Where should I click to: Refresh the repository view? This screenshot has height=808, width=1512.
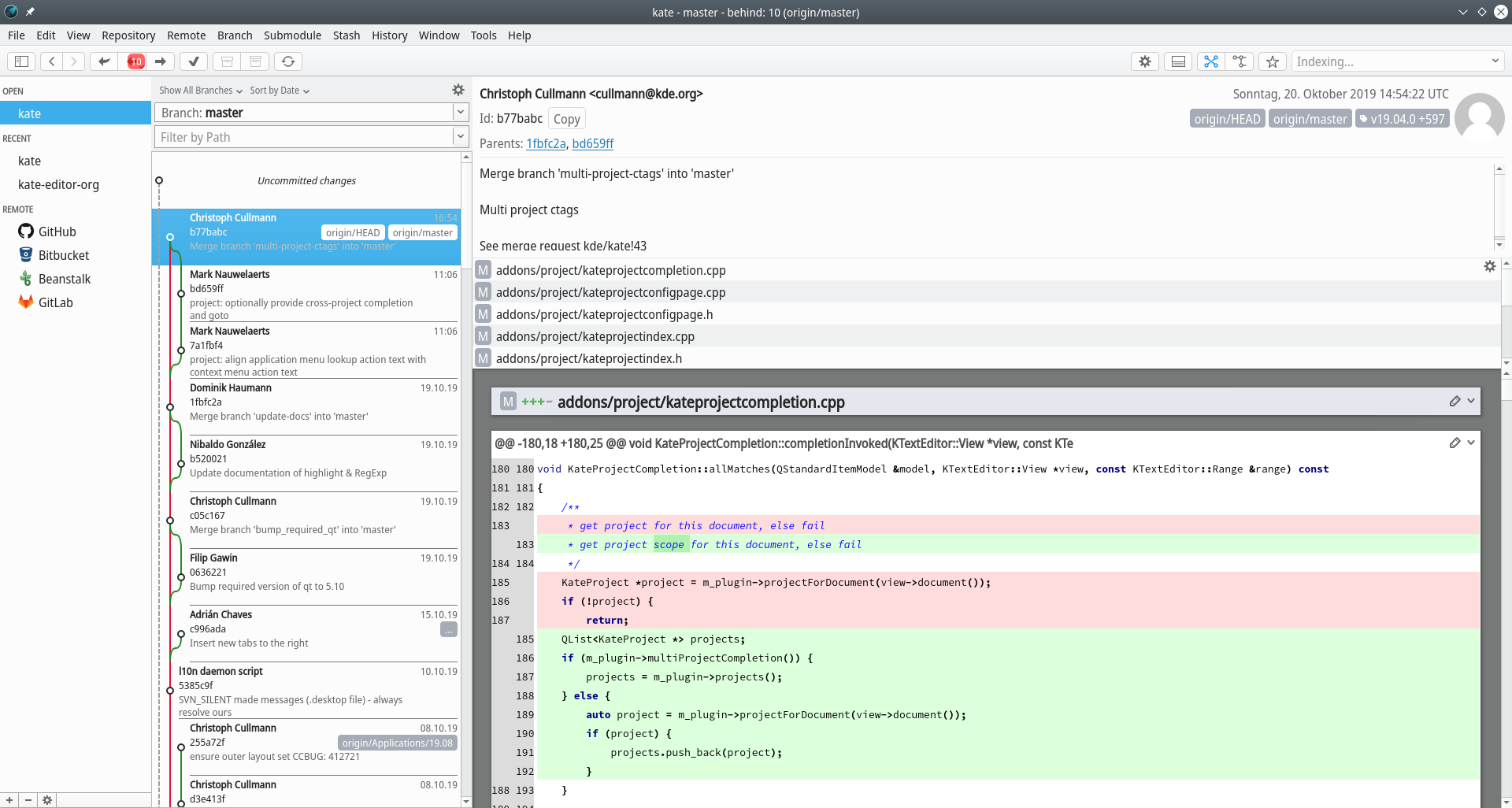(288, 61)
